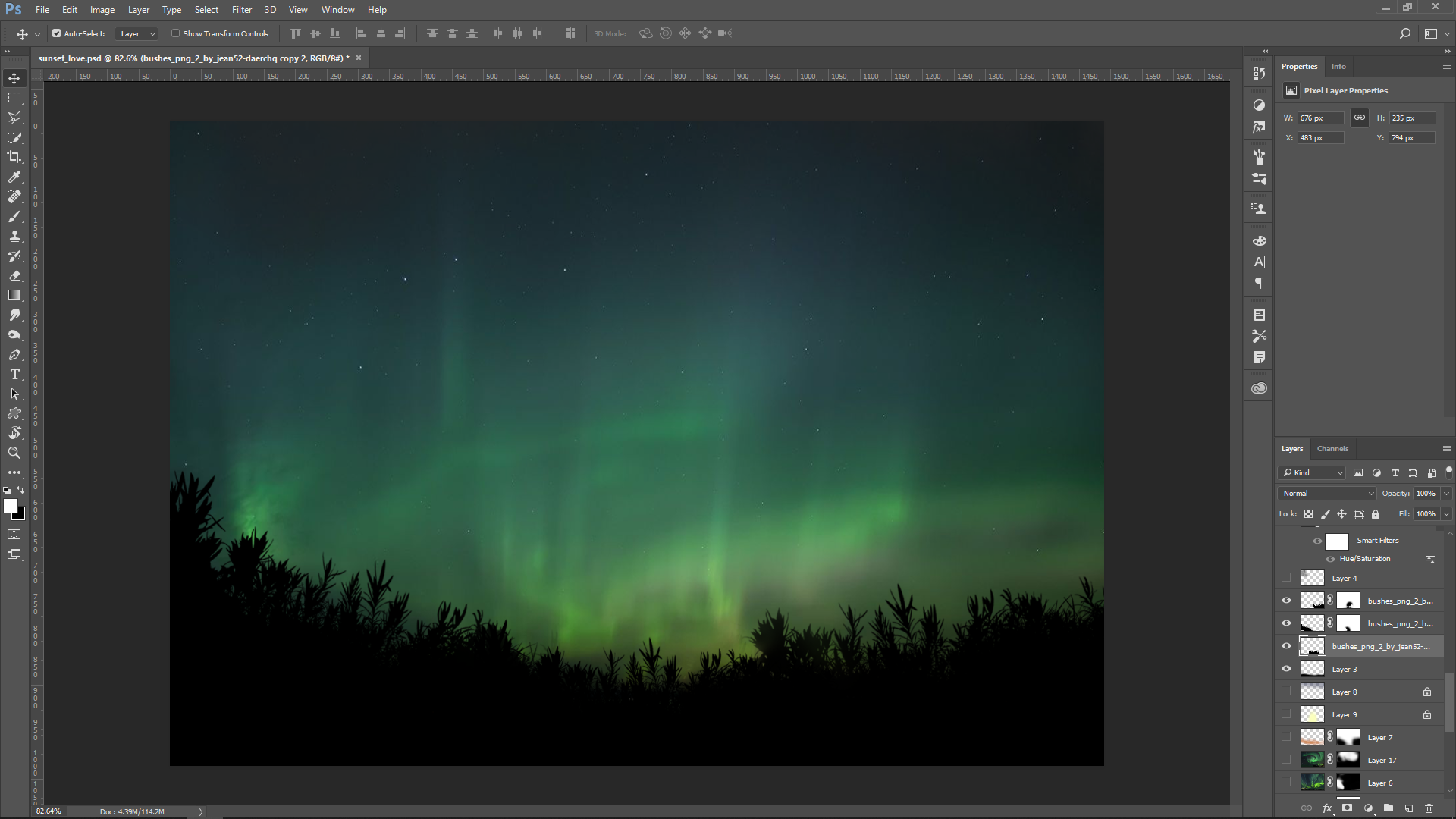Switch to the Info tab
This screenshot has height=819, width=1456.
(x=1338, y=66)
